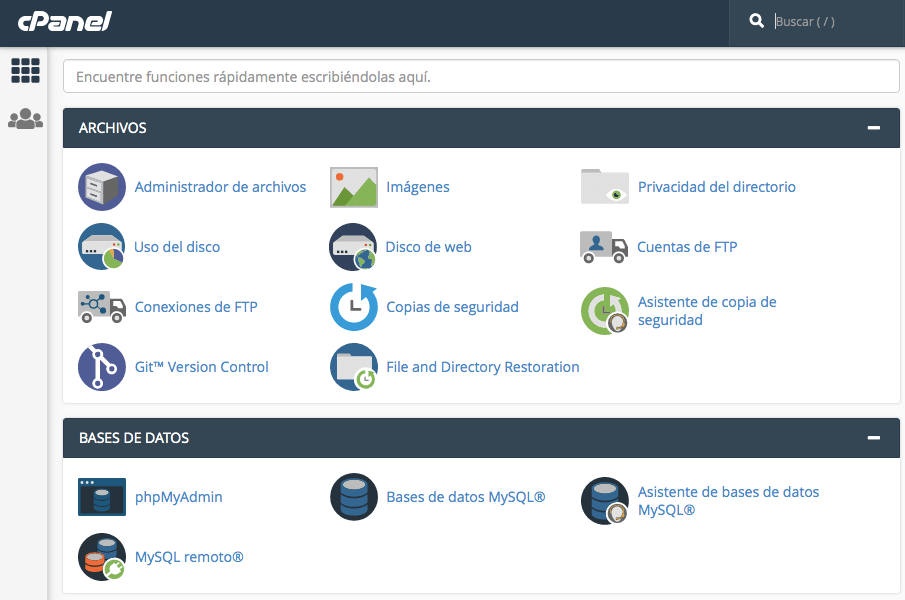
Task: Click the Buscar field in the top bar
Action: click(x=820, y=21)
